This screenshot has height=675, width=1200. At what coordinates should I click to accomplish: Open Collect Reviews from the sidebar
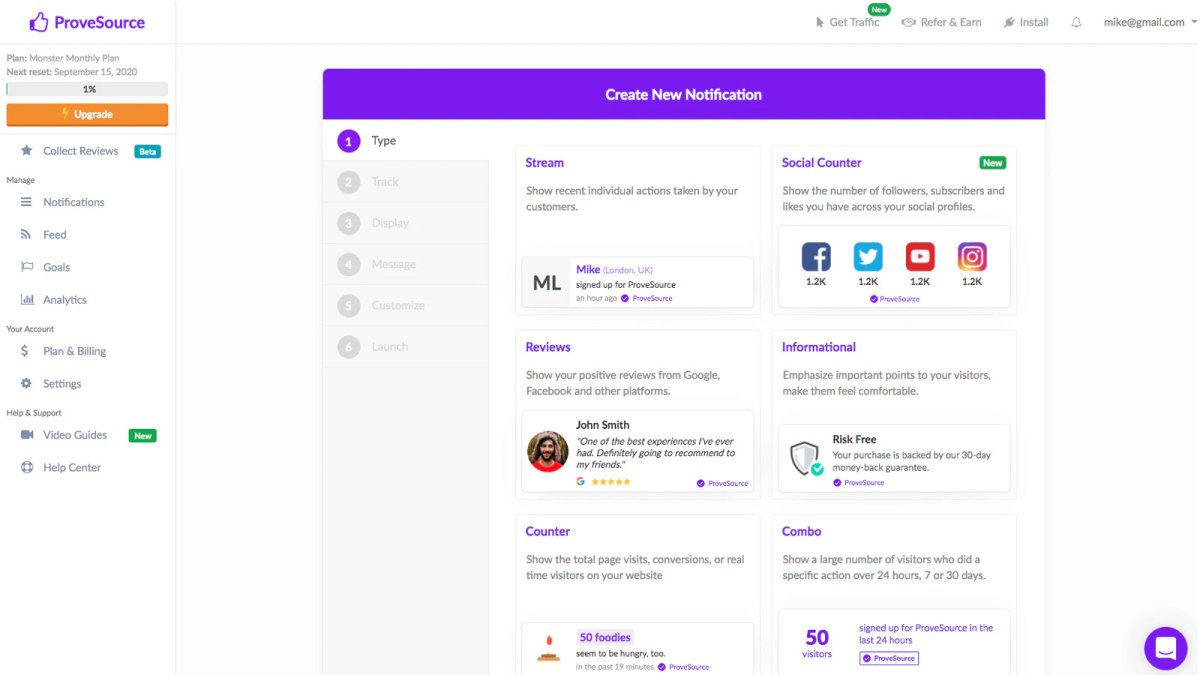coord(82,150)
